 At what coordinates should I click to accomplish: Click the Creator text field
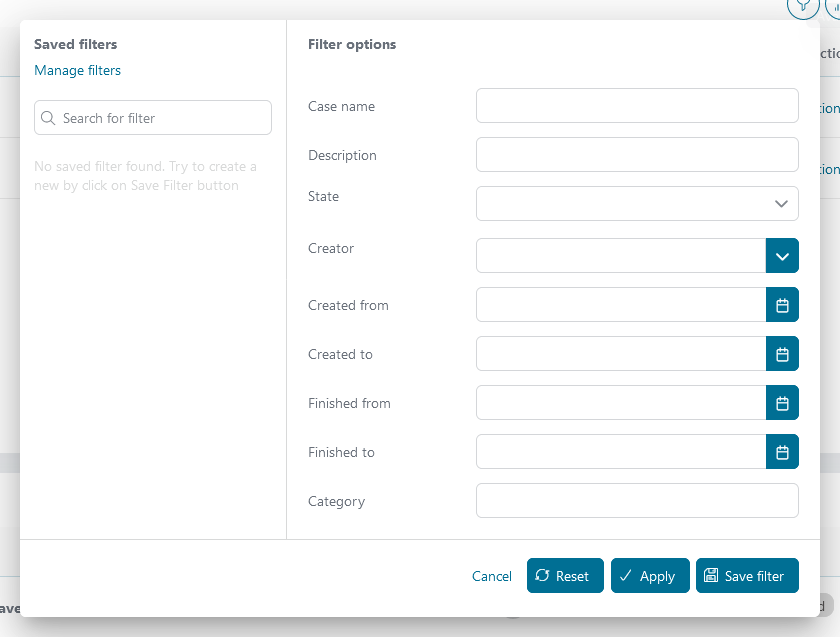[621, 256]
